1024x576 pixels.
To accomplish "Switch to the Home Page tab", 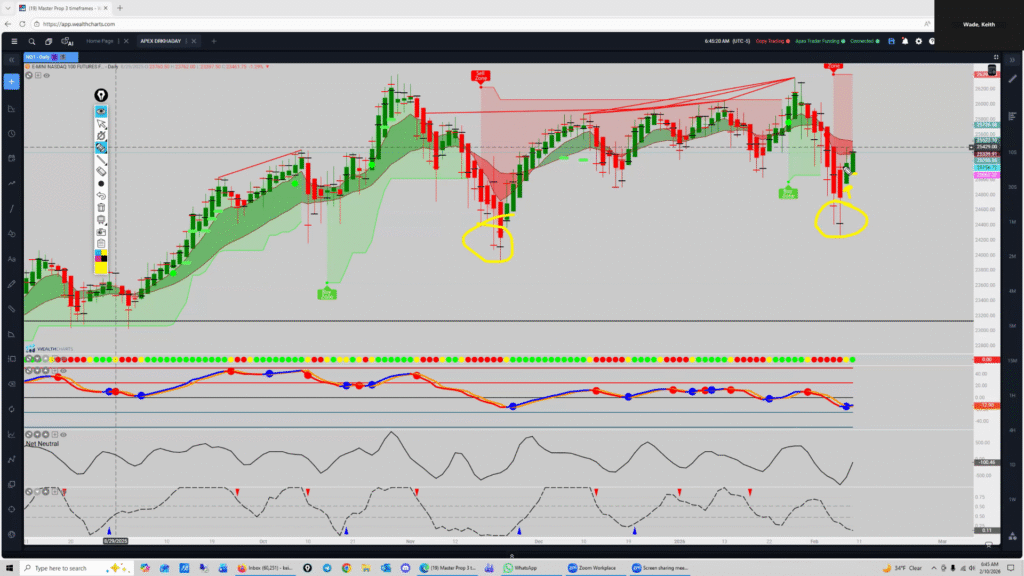I will (x=100, y=41).
